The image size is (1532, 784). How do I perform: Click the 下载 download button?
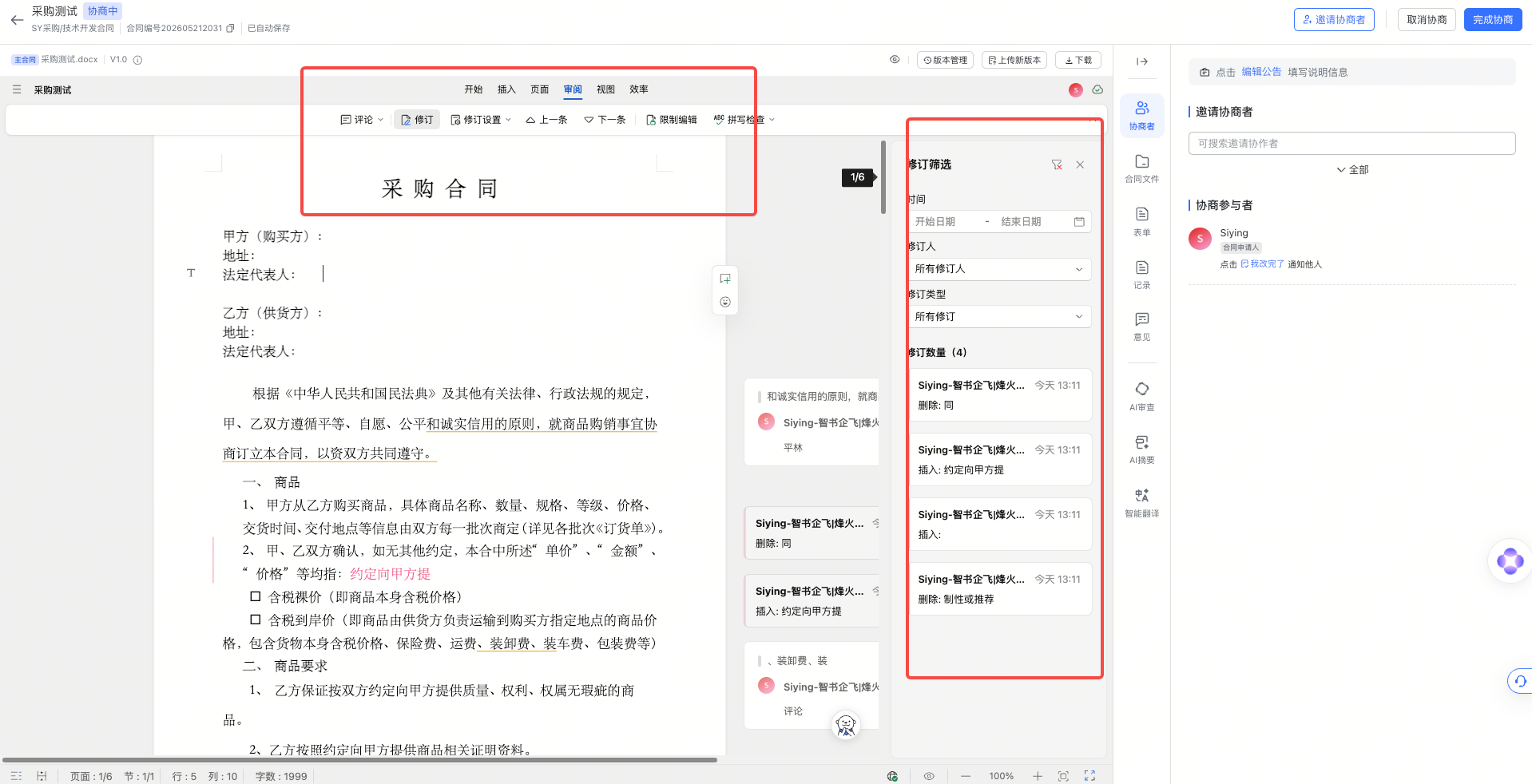(1078, 60)
